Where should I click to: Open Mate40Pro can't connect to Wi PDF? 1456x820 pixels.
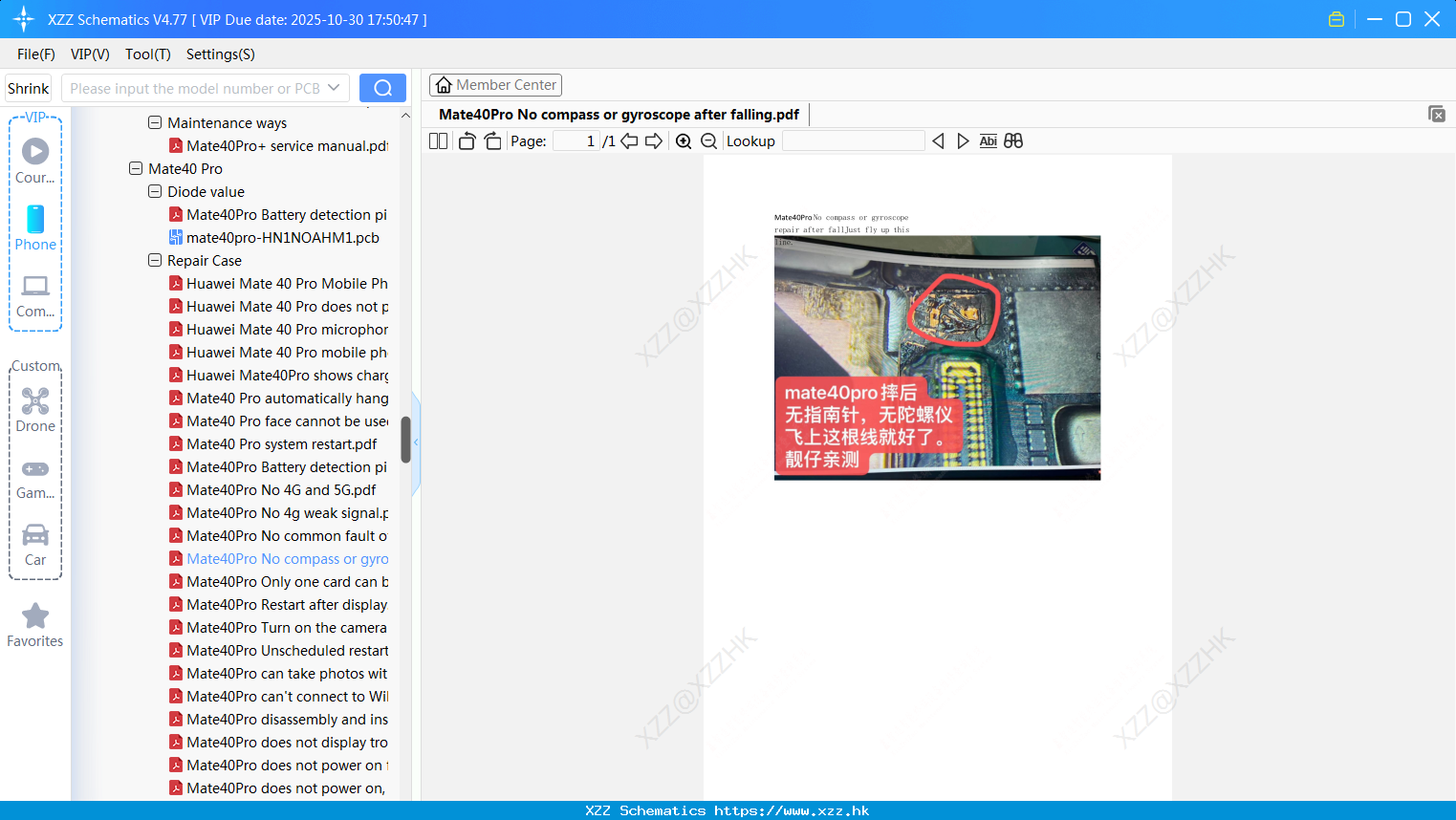(x=278, y=696)
